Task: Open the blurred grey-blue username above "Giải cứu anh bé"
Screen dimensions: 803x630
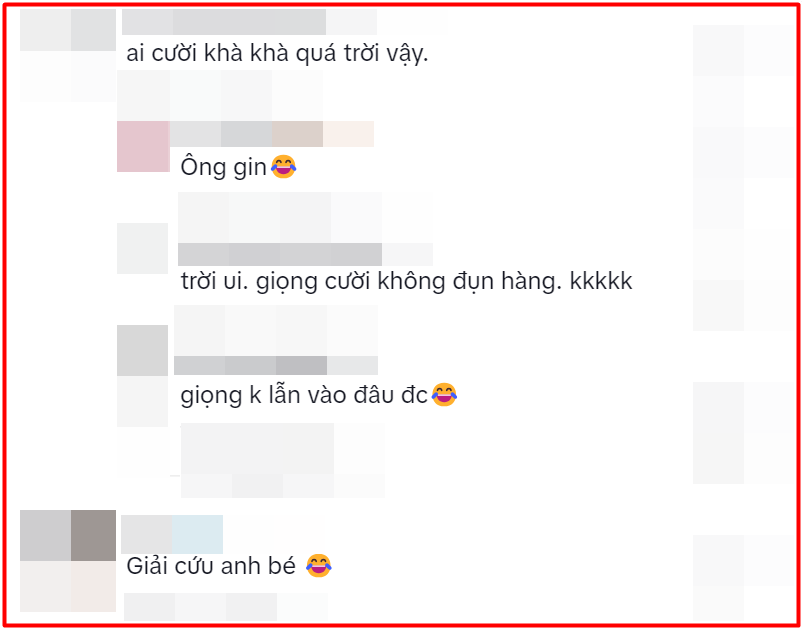Action: pos(172,534)
